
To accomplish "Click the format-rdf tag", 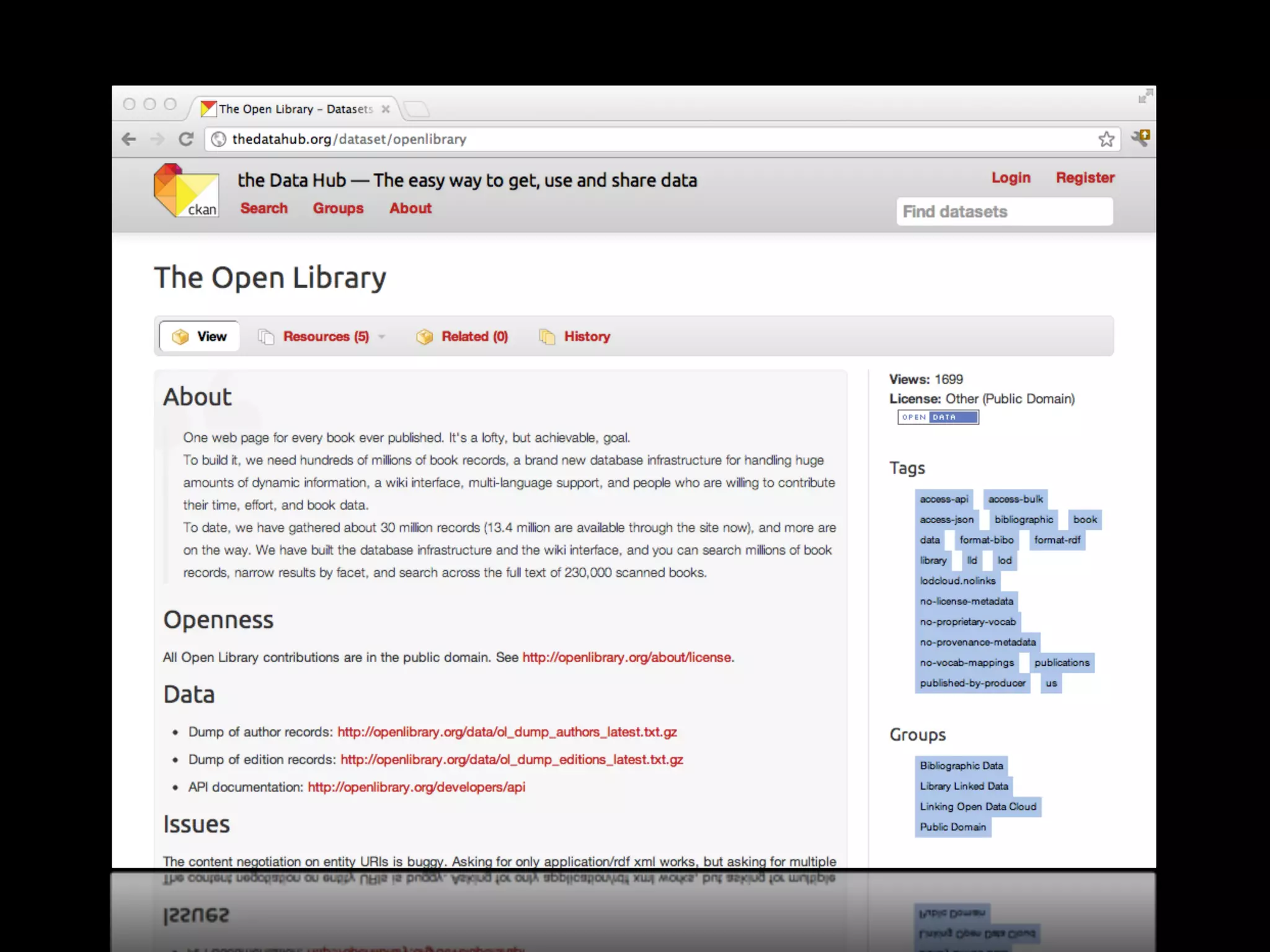I will pos(1057,540).
